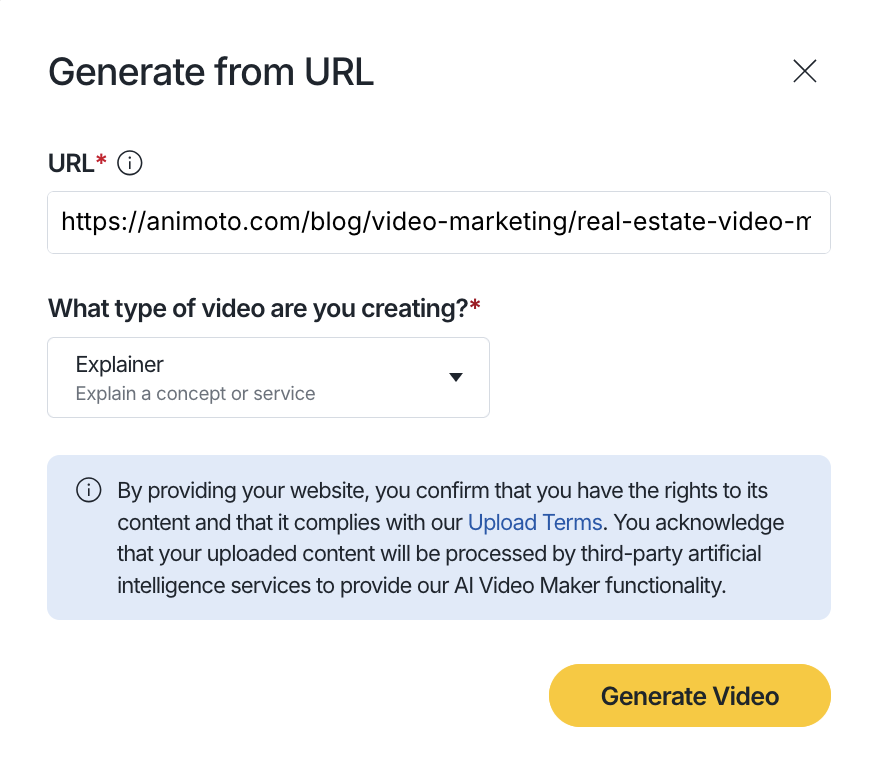This screenshot has height=764, width=874.
Task: Click into the URL input field
Action: [438, 222]
